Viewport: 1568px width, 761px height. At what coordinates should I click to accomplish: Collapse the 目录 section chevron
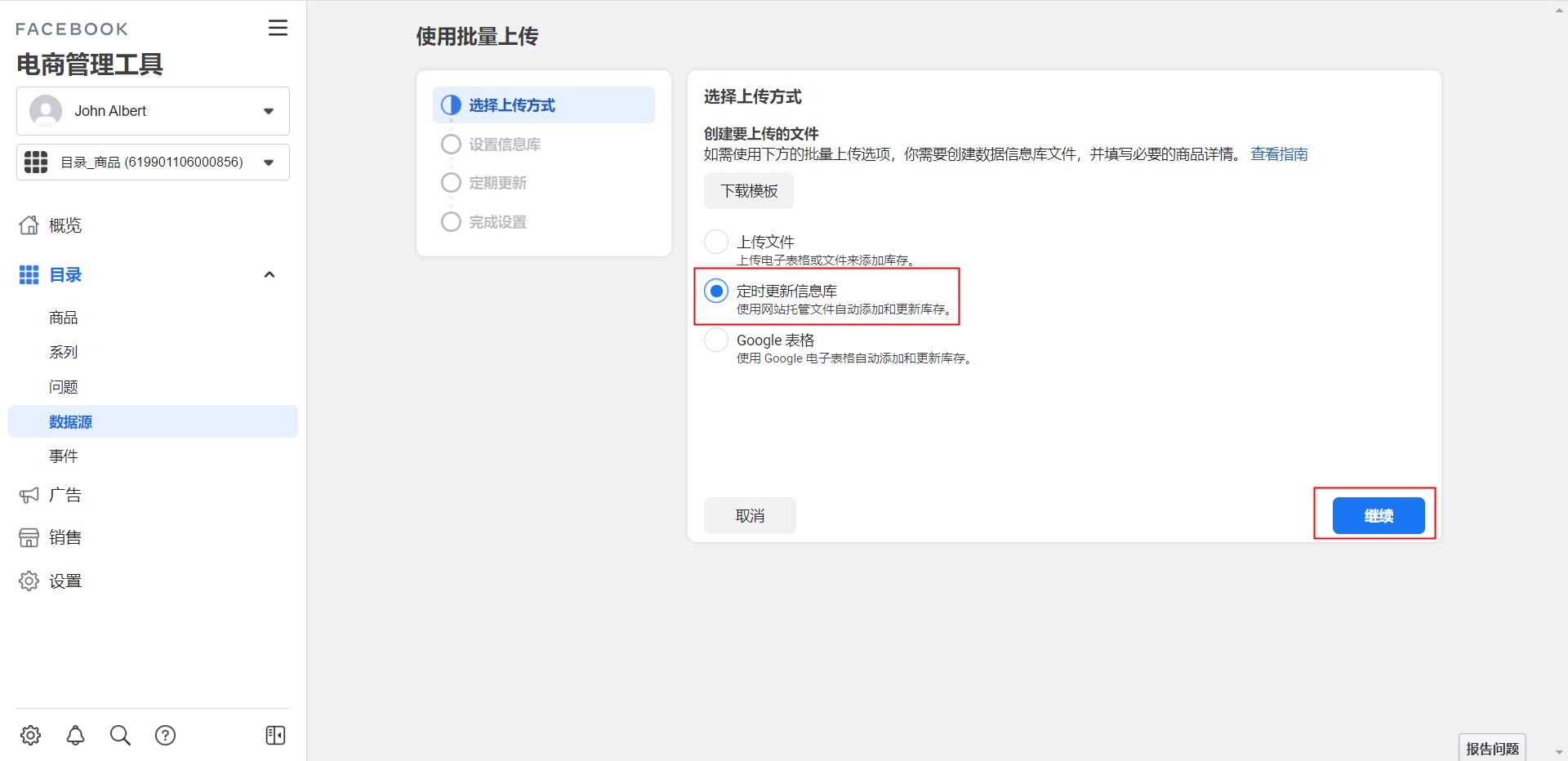click(269, 275)
